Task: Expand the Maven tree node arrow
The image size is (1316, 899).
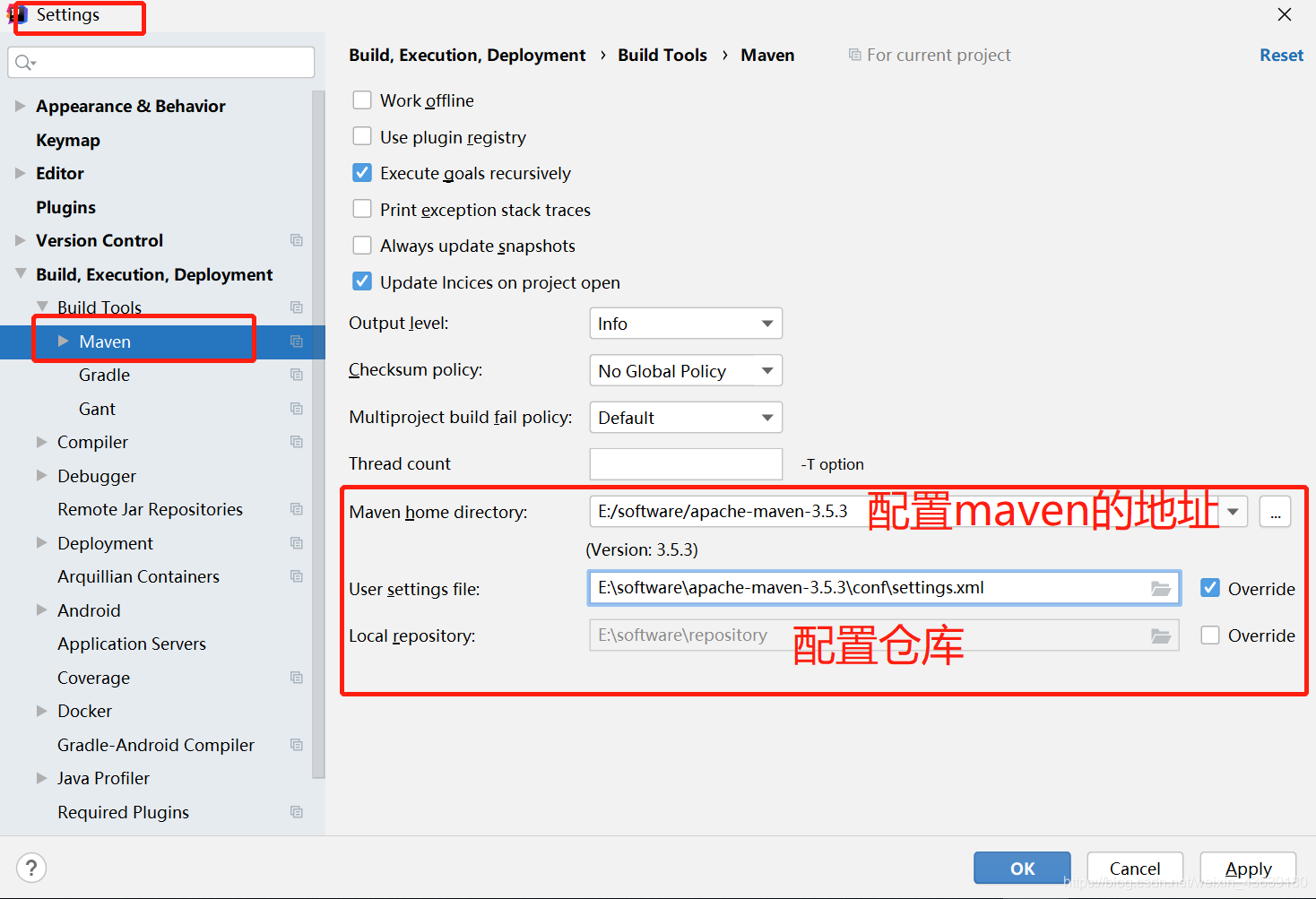Action: coord(63,341)
